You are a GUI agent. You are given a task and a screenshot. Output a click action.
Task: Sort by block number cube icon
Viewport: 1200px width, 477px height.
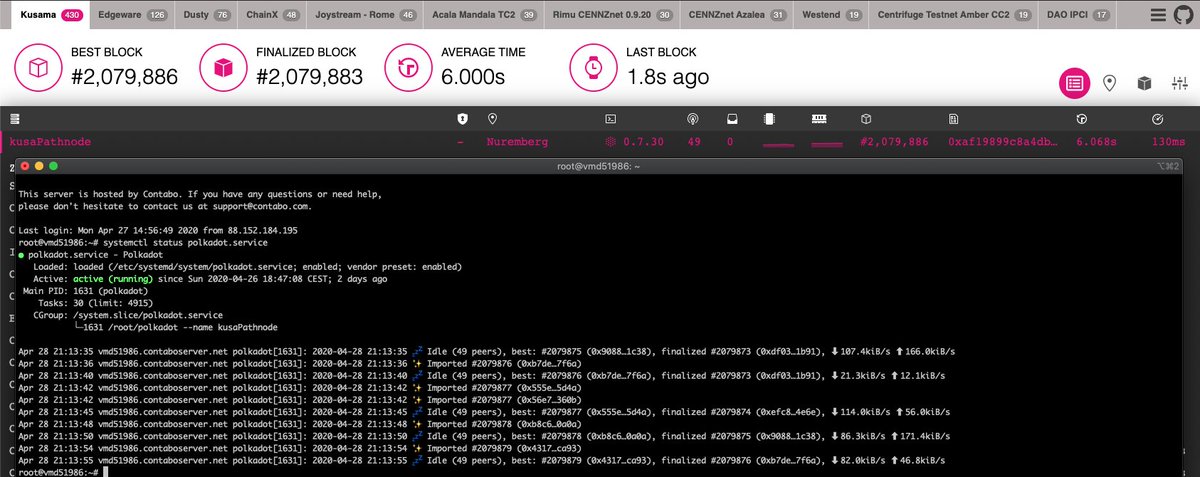[x=866, y=119]
